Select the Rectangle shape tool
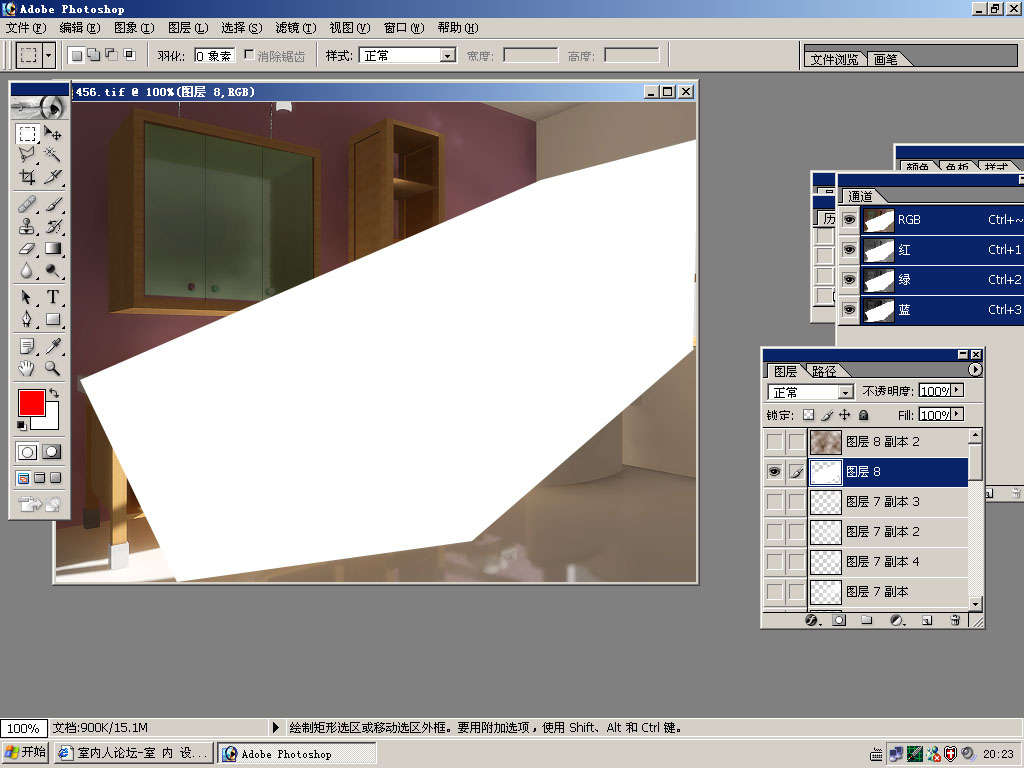Image resolution: width=1024 pixels, height=768 pixels. (x=53, y=319)
